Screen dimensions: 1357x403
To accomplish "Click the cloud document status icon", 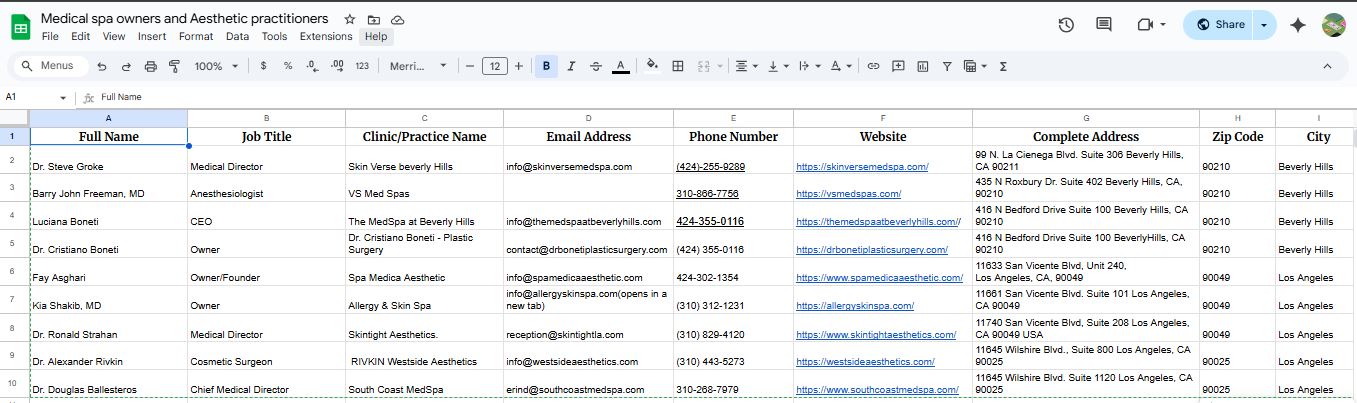I will click(398, 19).
